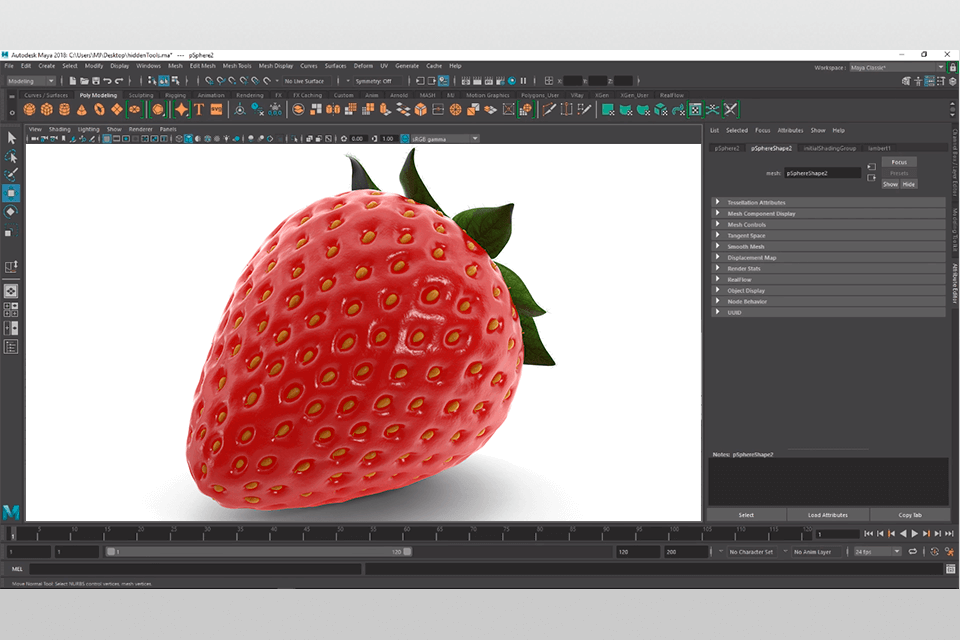Switch to the lambert1 tab

[879, 148]
